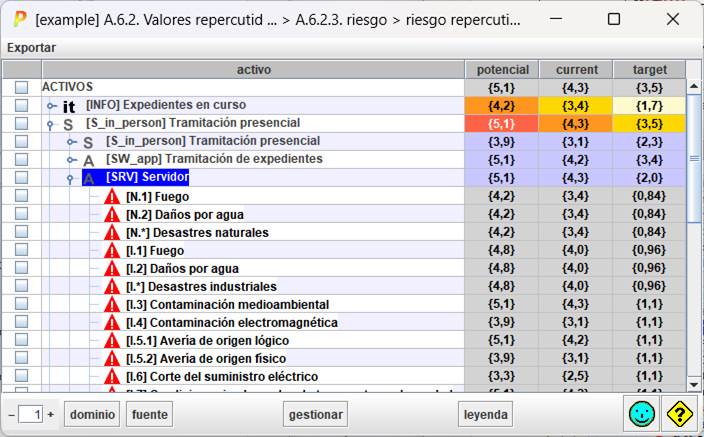Click the {3,3} potencial value for Corte del suministro

tap(502, 375)
